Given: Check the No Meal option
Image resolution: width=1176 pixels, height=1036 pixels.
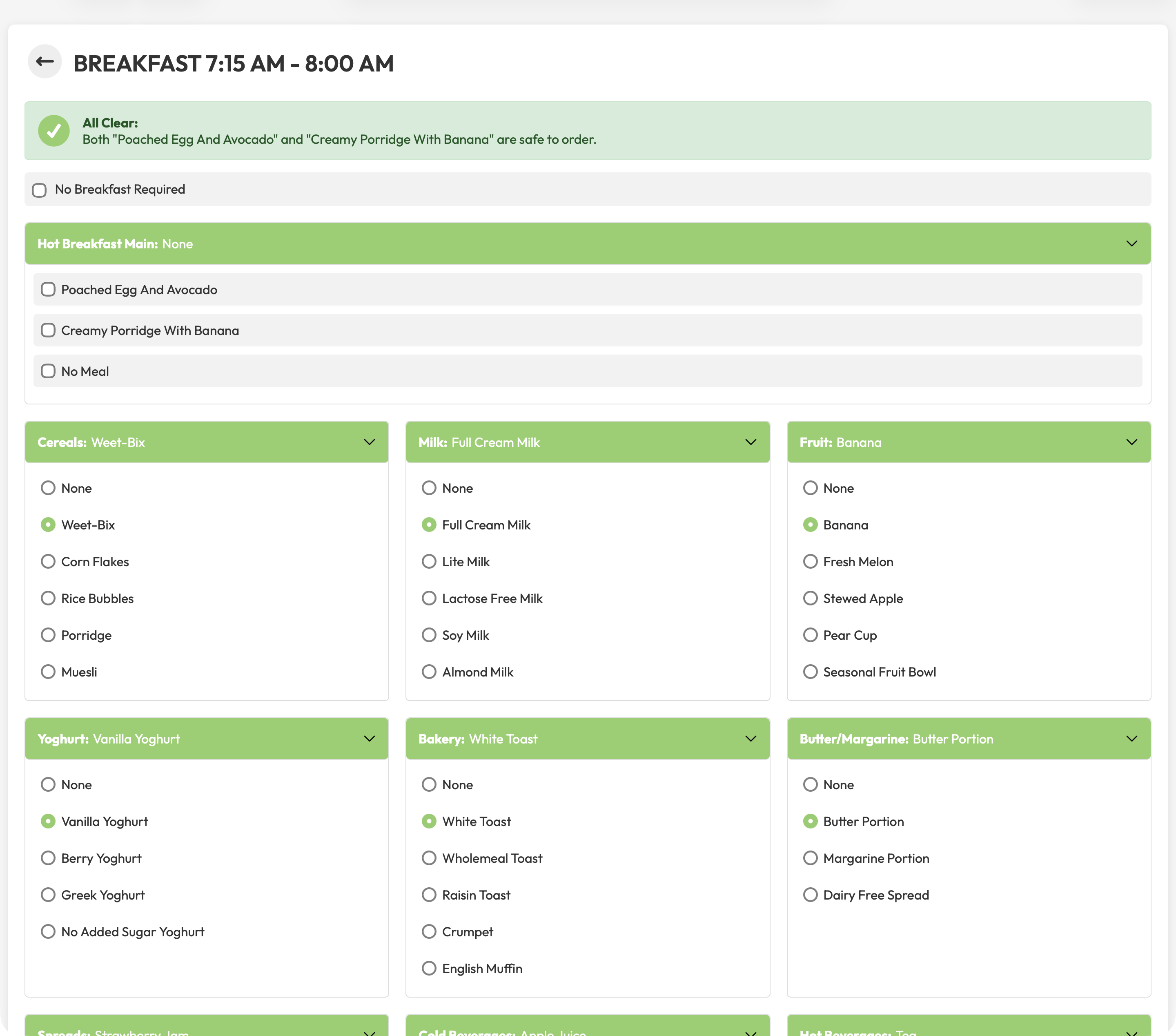Looking at the screenshot, I should click(x=48, y=371).
